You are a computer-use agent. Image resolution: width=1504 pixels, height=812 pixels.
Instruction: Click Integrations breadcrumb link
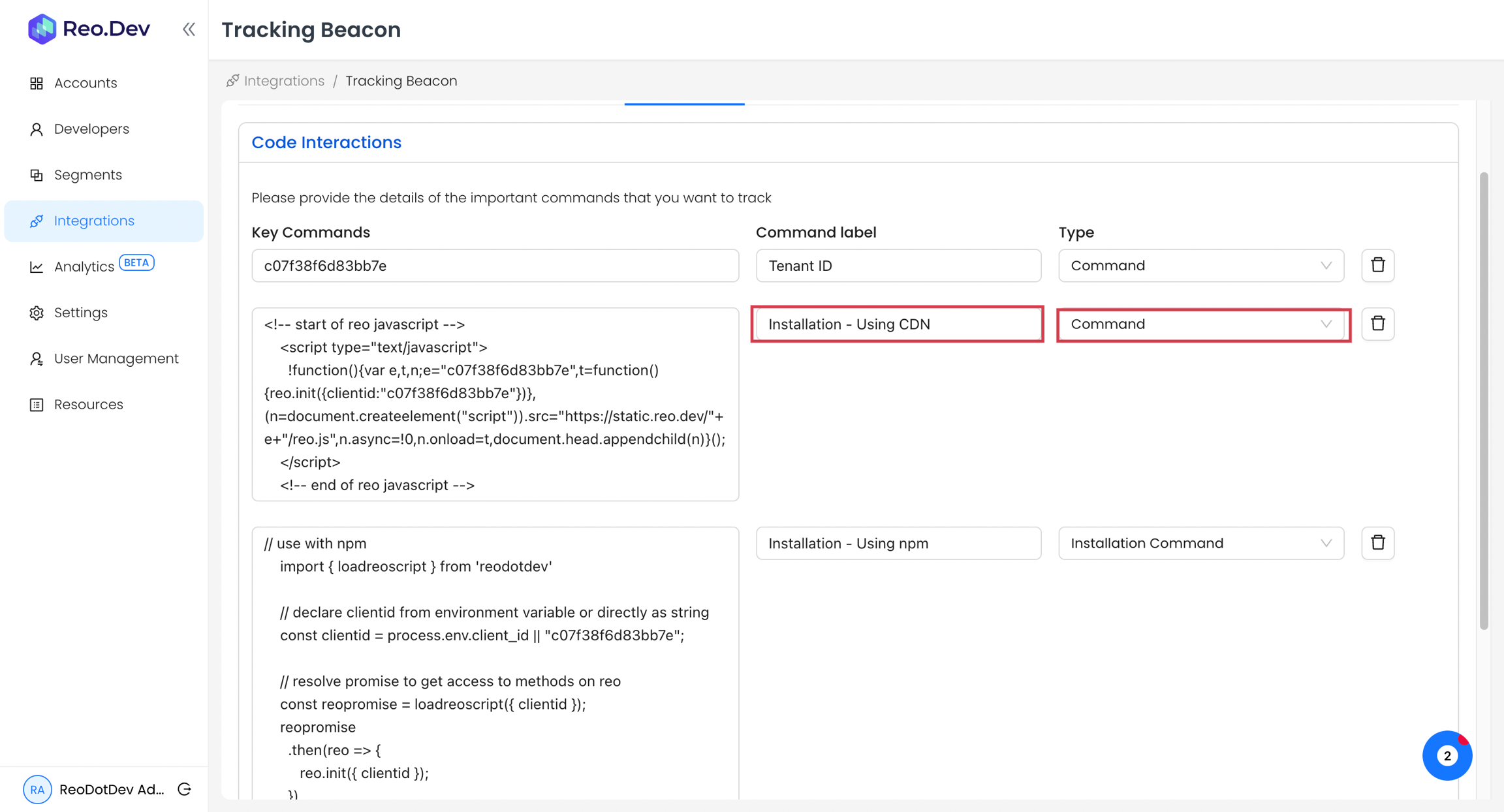click(x=284, y=81)
